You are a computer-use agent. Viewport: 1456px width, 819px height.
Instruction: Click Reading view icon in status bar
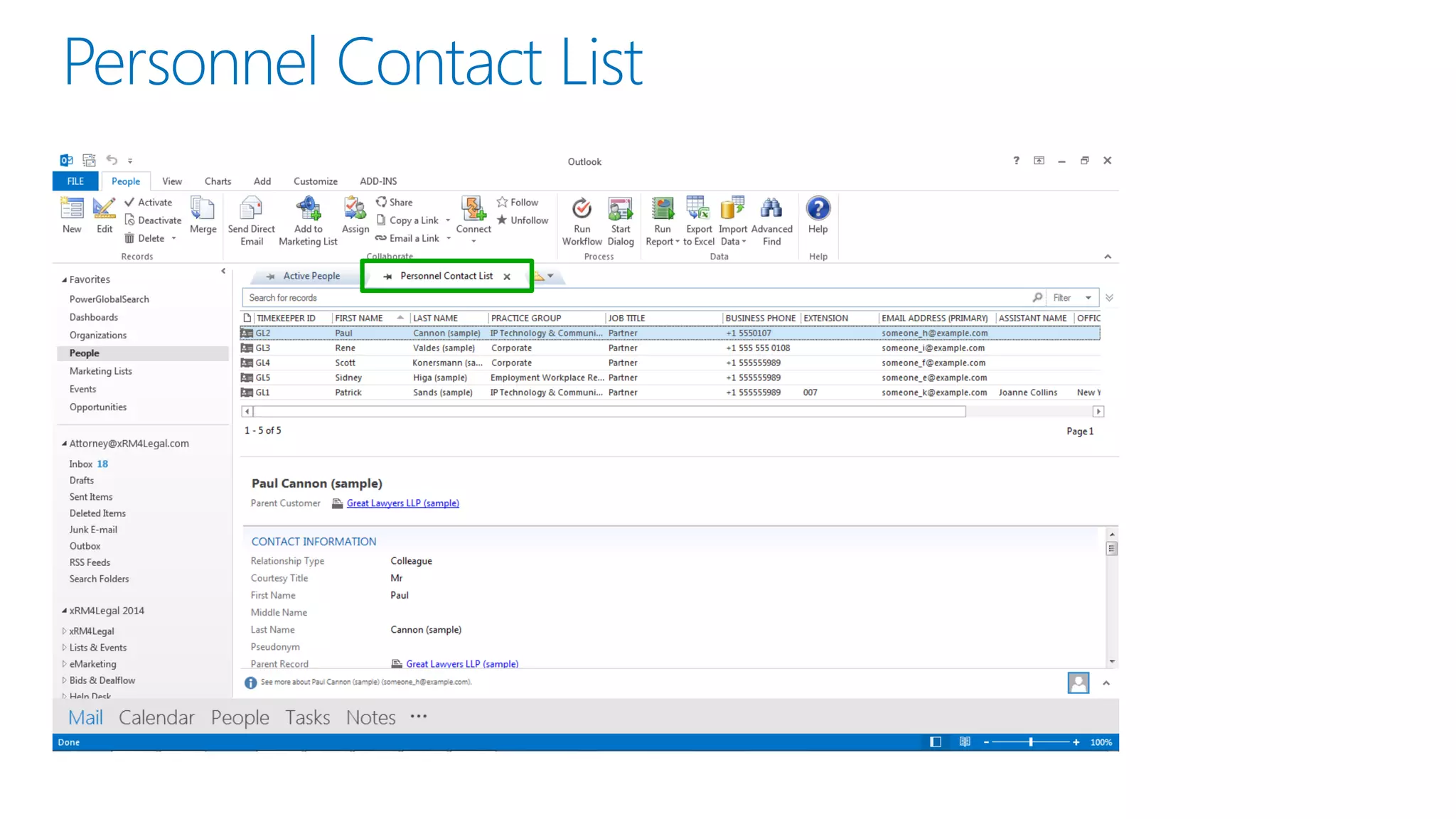coord(965,742)
